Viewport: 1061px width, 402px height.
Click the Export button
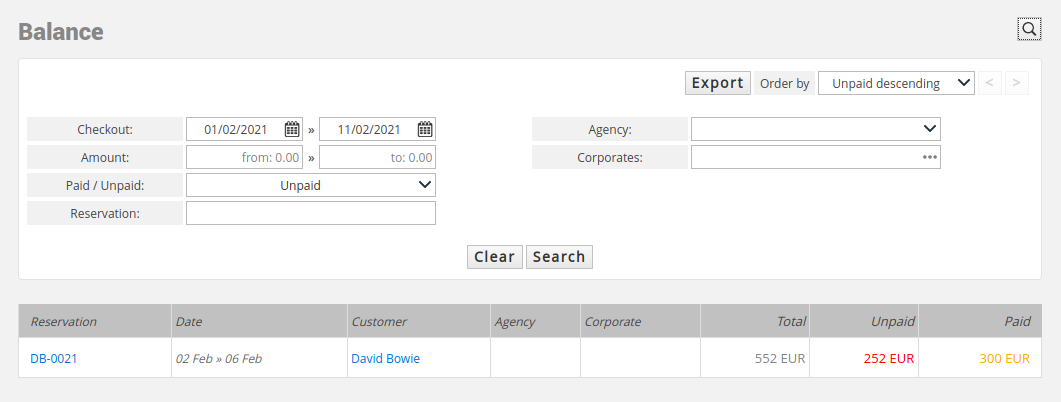717,83
